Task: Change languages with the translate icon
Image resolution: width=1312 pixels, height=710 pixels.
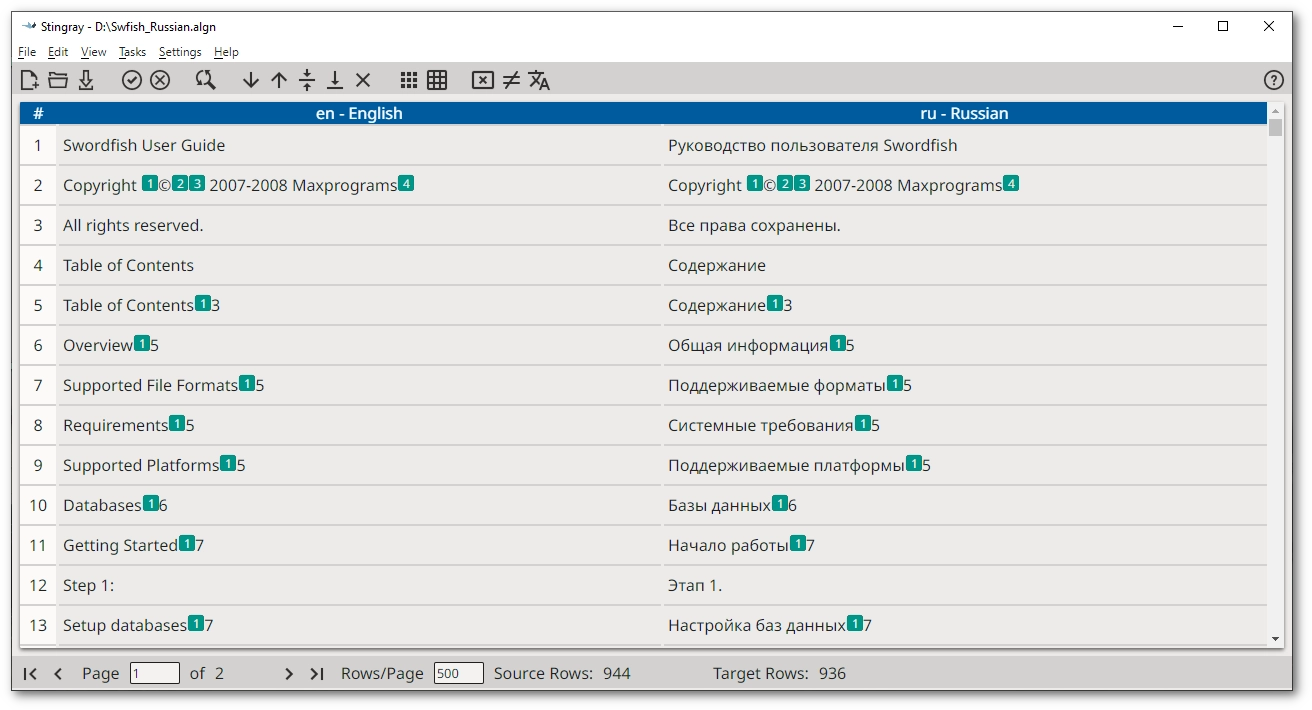Action: (539, 80)
